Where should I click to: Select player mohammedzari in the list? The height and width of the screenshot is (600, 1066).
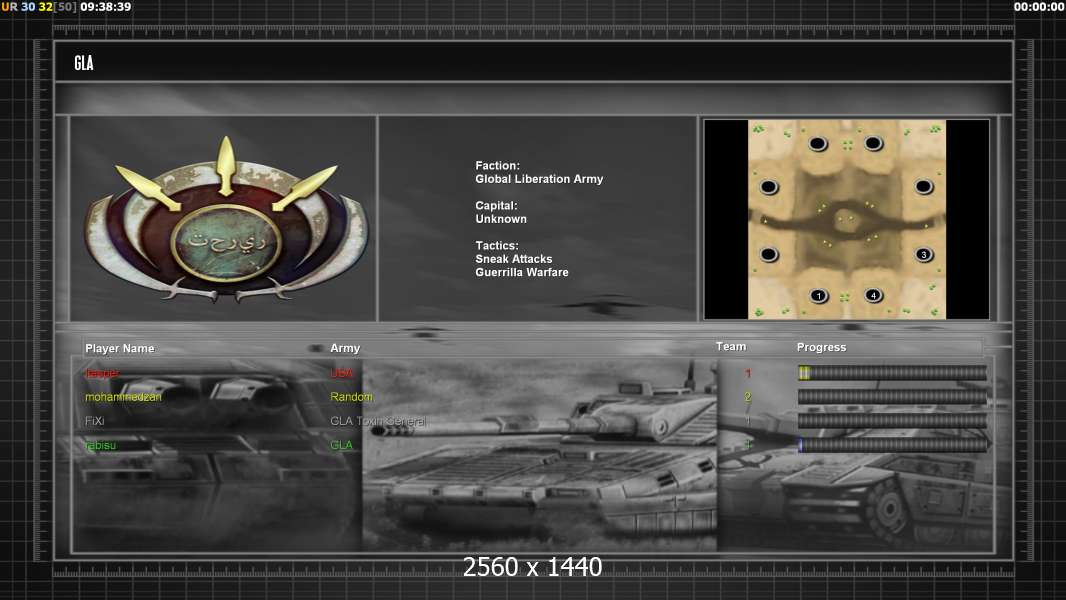click(123, 397)
